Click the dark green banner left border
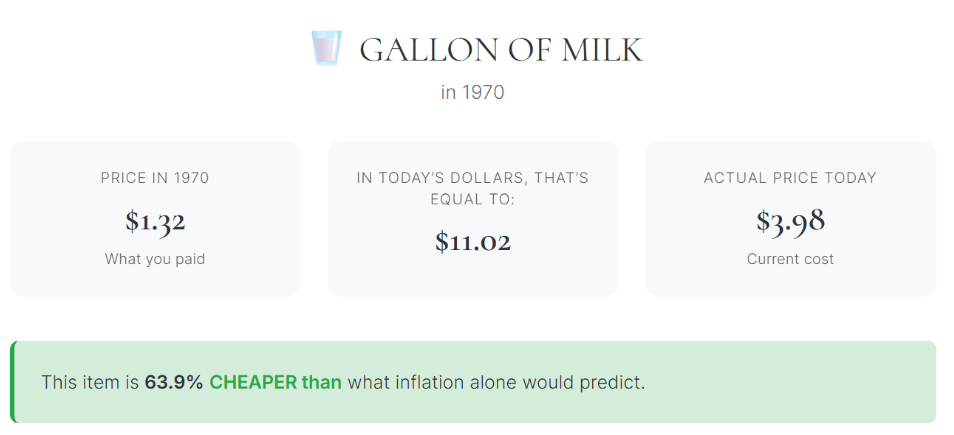Viewport: 954px width, 435px height. click(13, 382)
